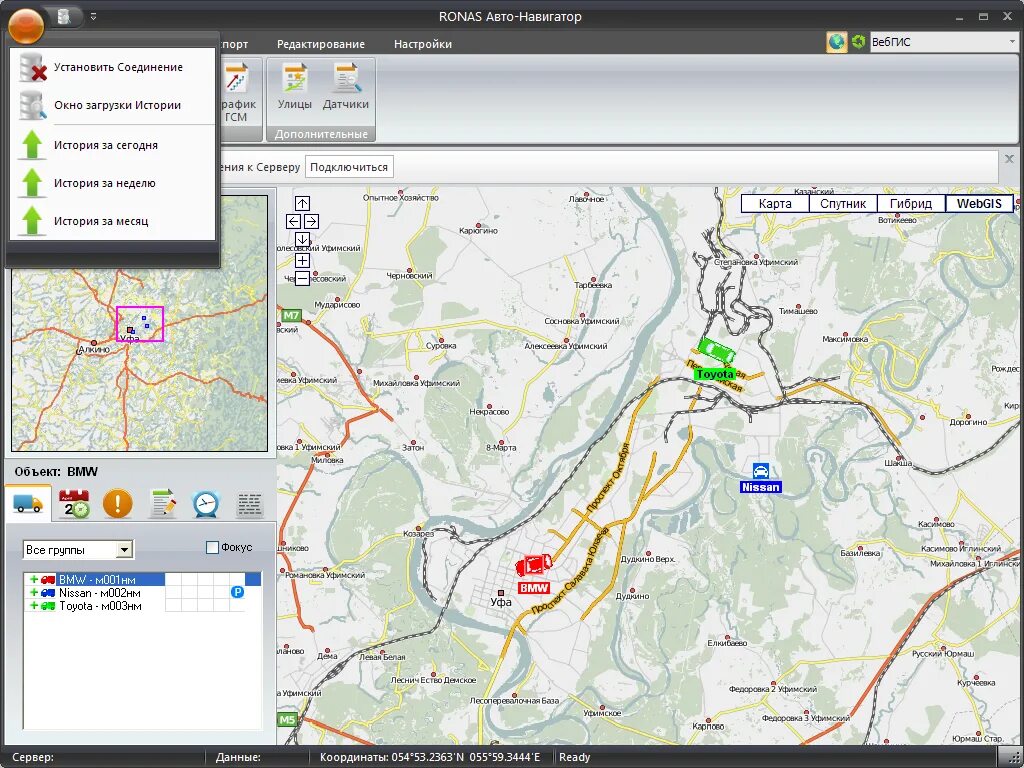Open the notepad report tab
Viewport: 1024px width, 768px height.
[x=163, y=504]
